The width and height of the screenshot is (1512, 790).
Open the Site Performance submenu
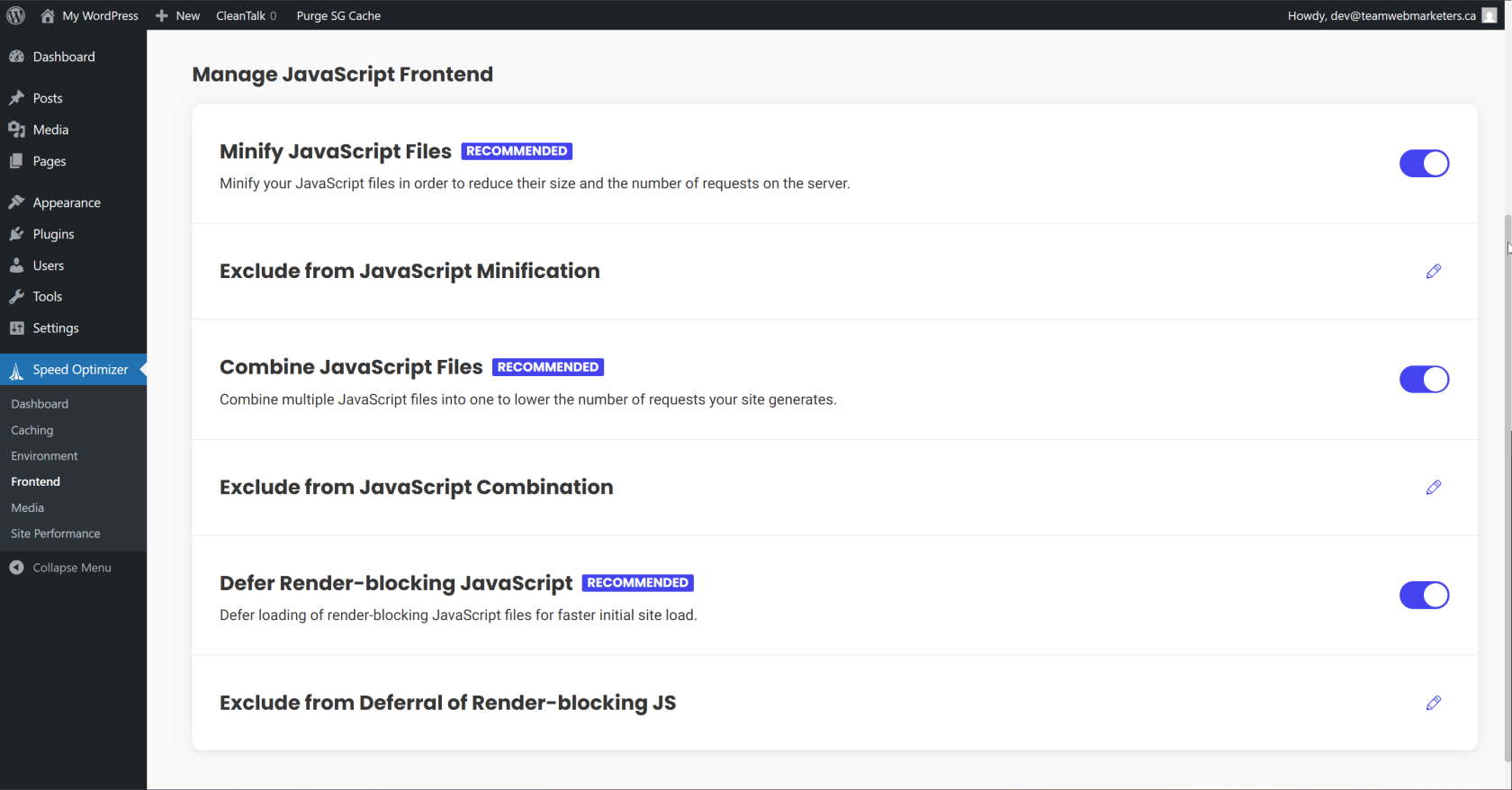click(56, 534)
